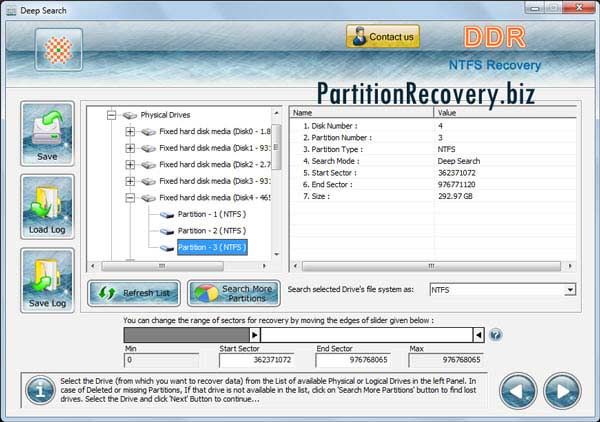Screen dimensions: 600x422
Task: Click the info icon in bottom panel
Action: coord(40,391)
